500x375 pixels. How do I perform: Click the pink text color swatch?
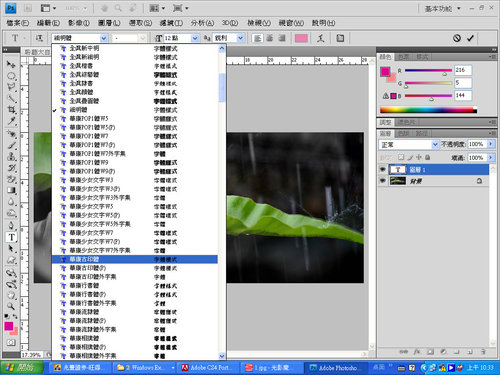[x=301, y=38]
